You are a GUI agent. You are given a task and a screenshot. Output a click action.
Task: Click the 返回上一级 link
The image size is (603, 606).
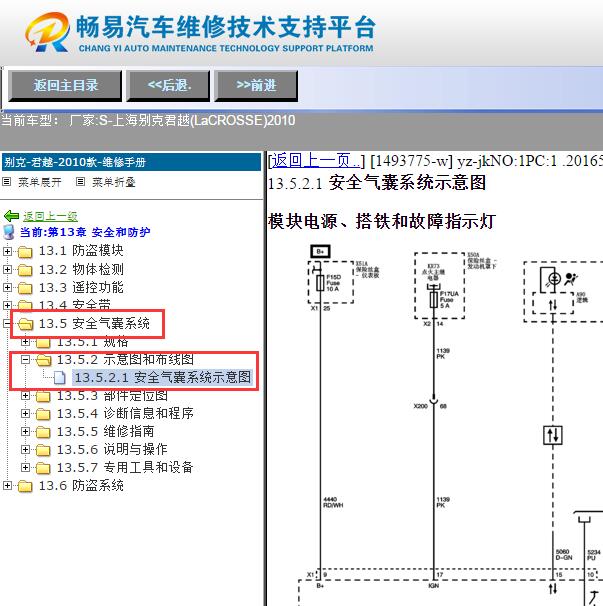50,216
